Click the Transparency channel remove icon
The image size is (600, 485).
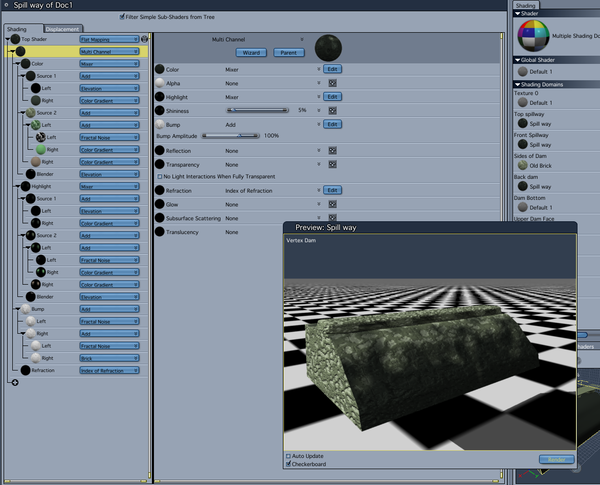[x=332, y=164]
